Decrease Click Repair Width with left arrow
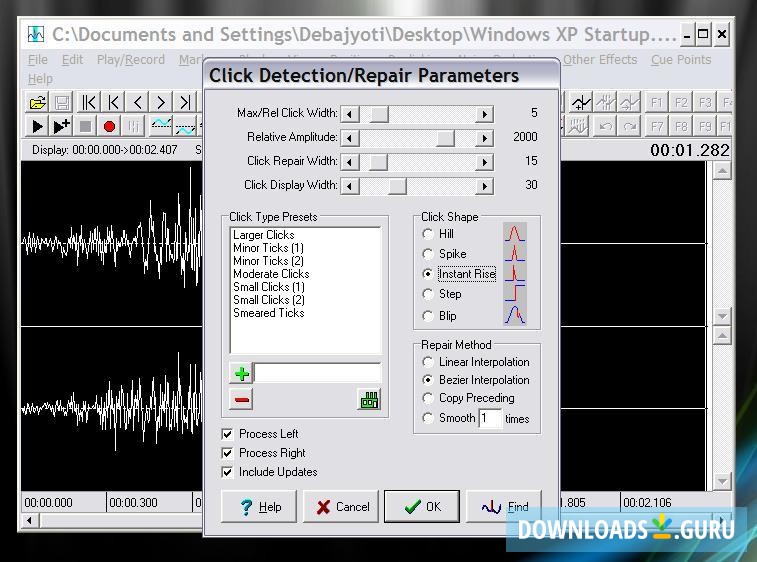 pyautogui.click(x=350, y=162)
